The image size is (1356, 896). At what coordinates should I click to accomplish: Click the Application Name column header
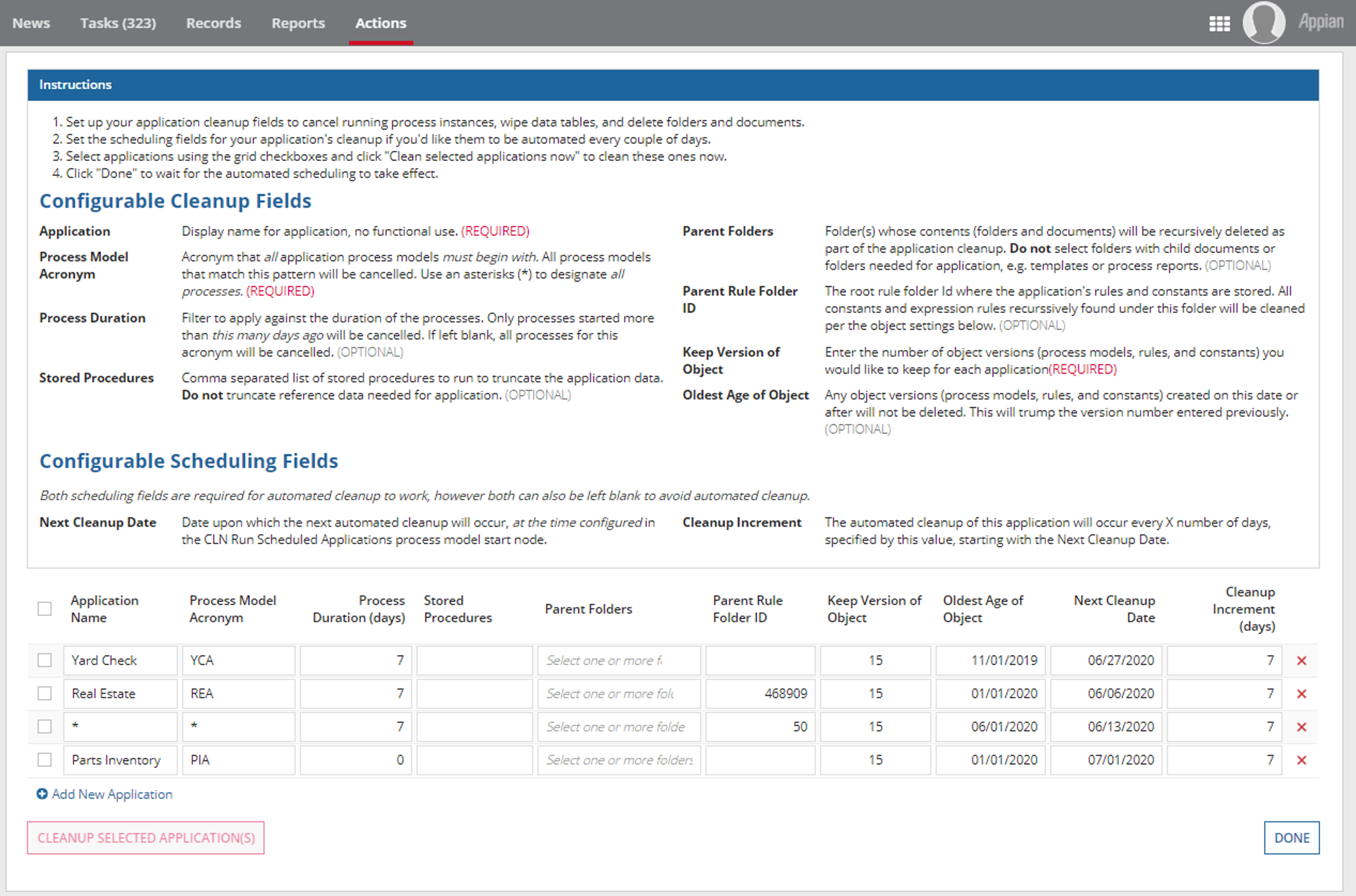tap(105, 609)
